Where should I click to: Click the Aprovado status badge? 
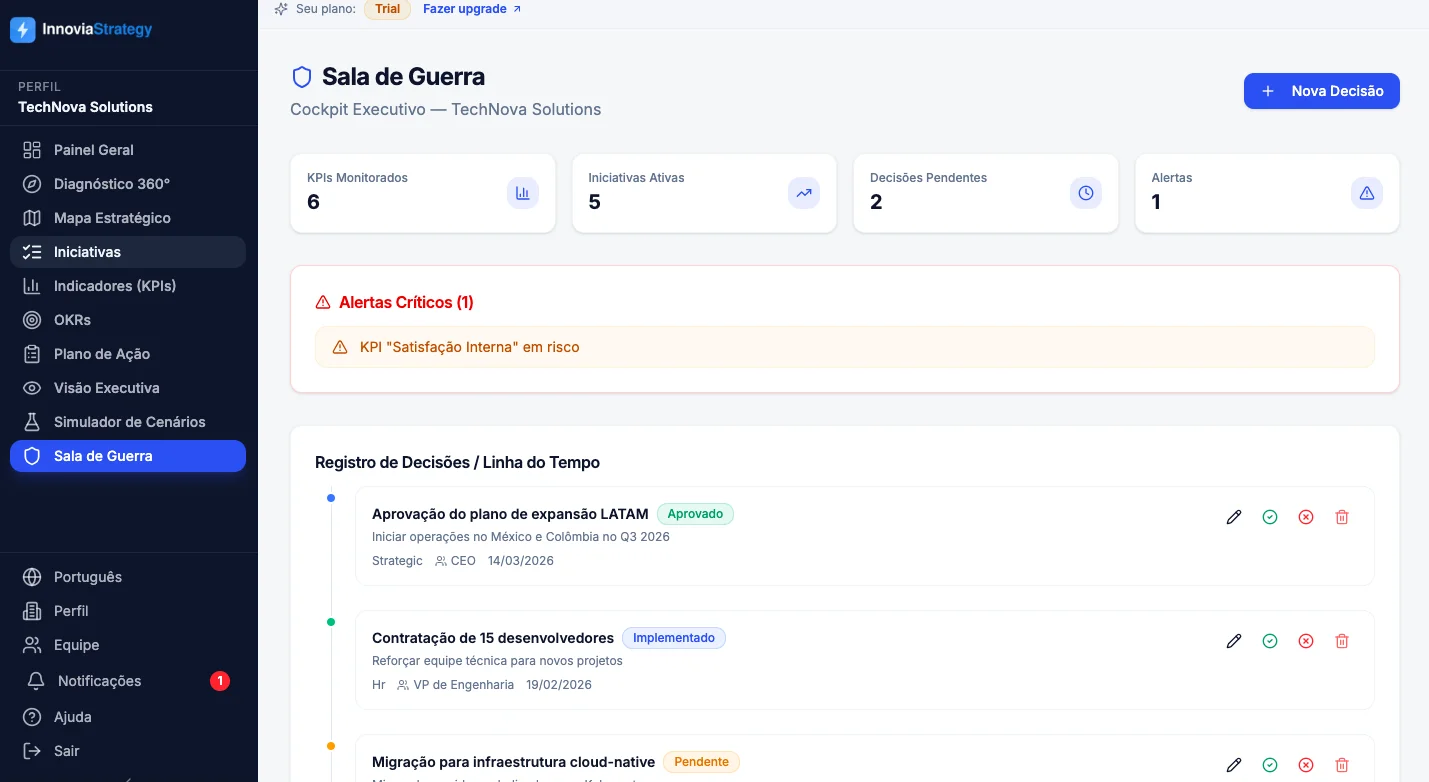[695, 514]
